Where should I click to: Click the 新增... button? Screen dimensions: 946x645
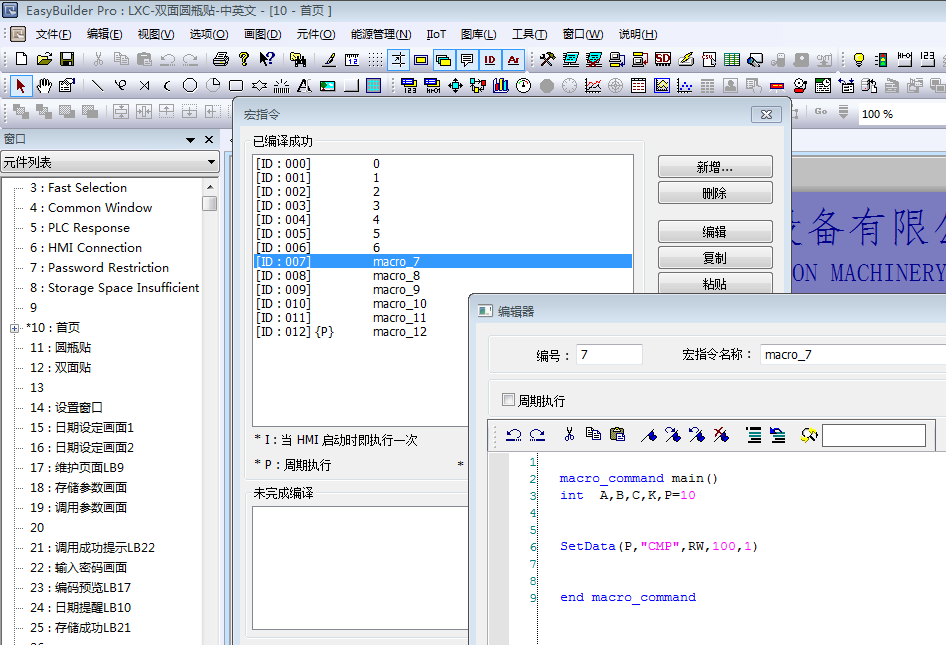(714, 167)
